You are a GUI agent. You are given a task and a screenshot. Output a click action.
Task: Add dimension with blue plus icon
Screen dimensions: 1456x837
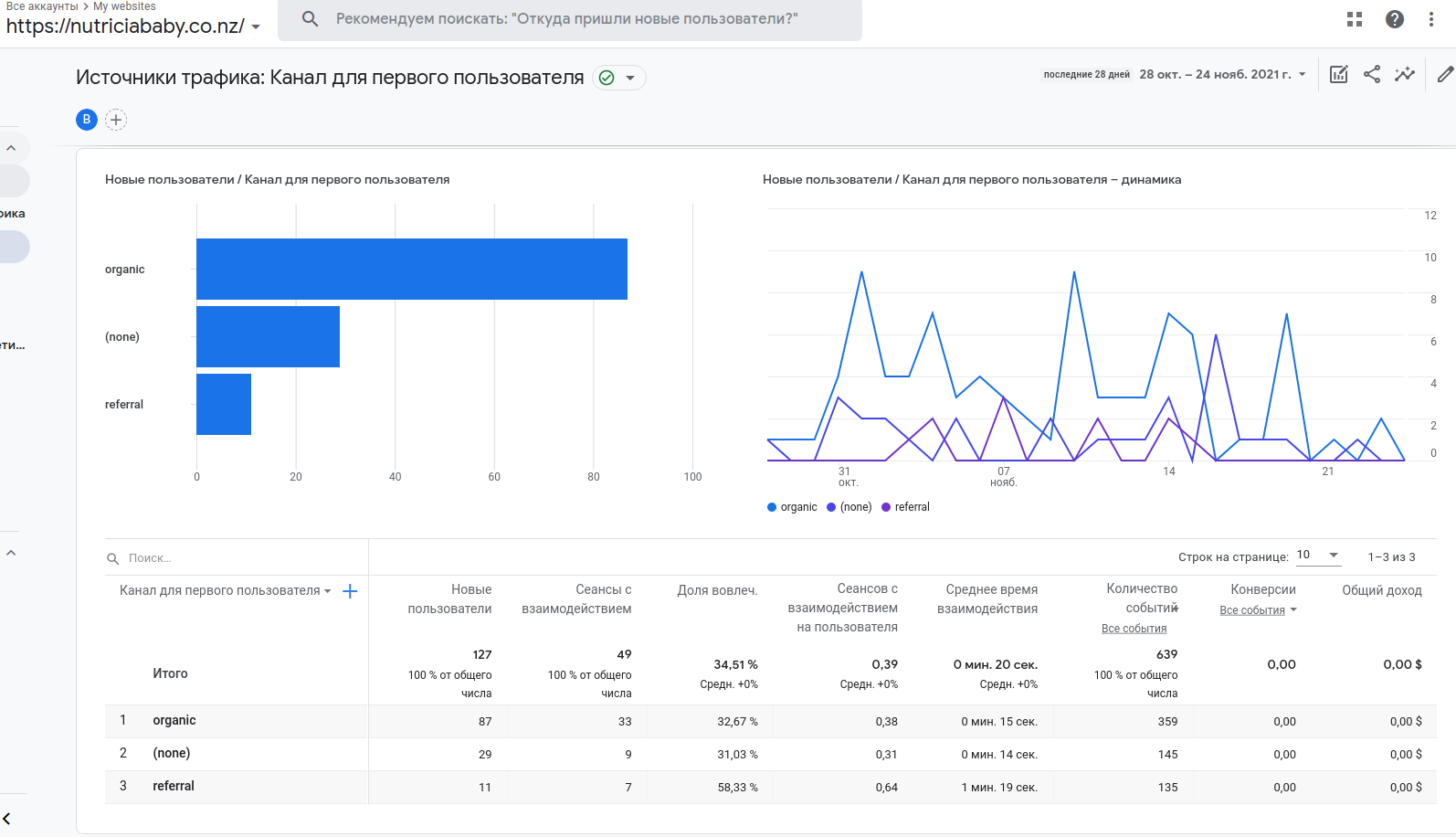pos(350,591)
